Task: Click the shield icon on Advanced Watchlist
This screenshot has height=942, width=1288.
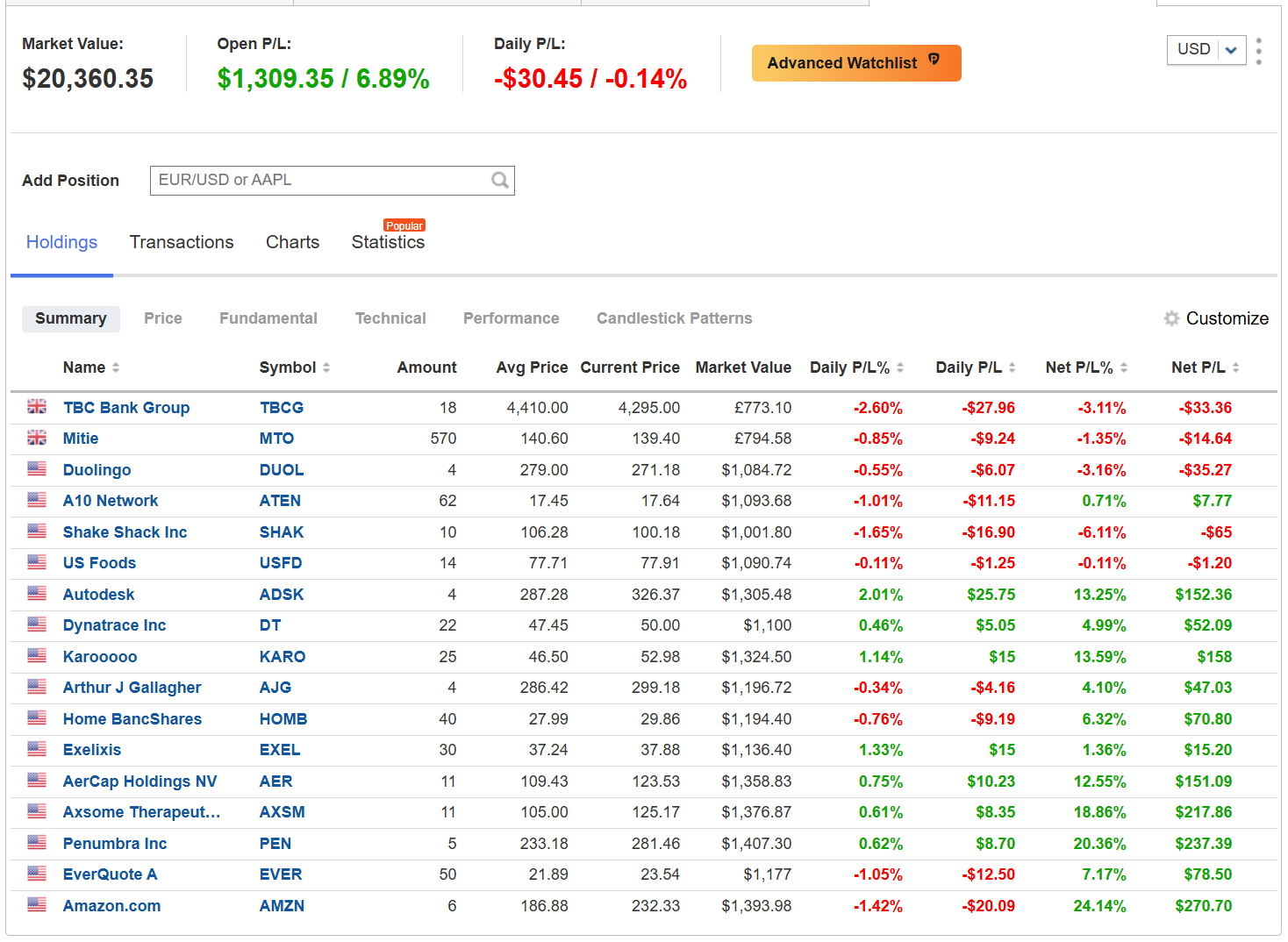Action: [934, 61]
